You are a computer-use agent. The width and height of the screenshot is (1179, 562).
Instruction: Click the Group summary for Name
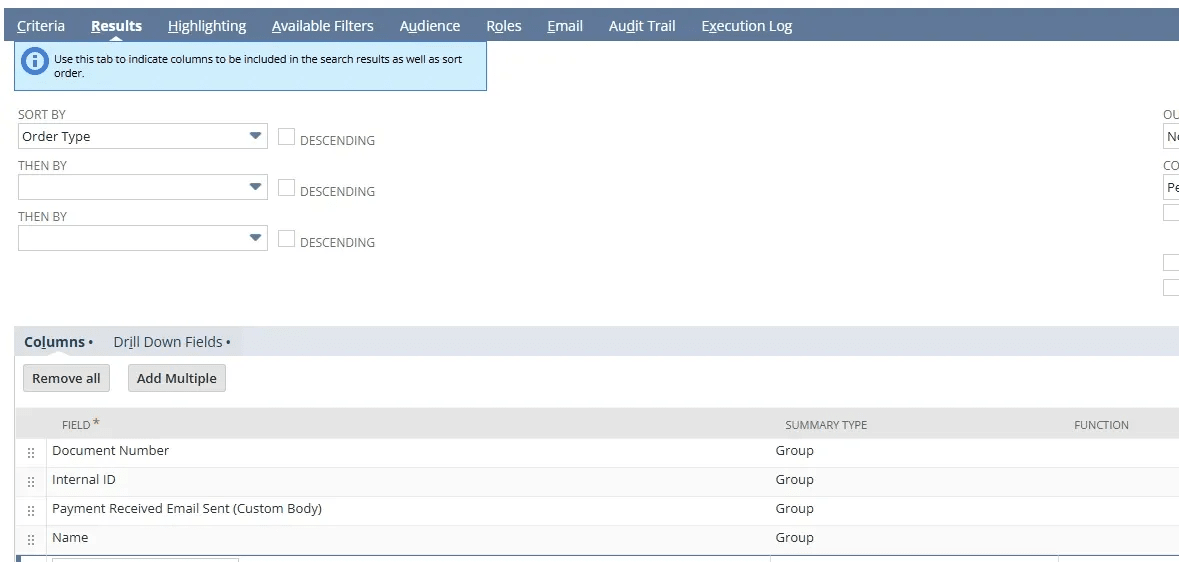(795, 537)
